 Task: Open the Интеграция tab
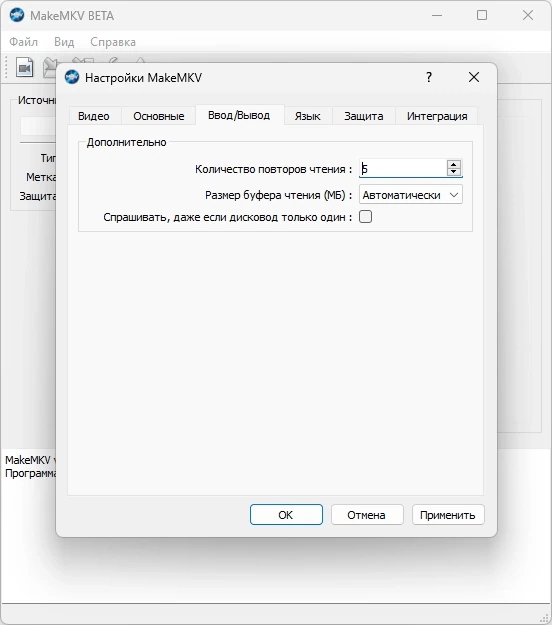pyautogui.click(x=437, y=116)
